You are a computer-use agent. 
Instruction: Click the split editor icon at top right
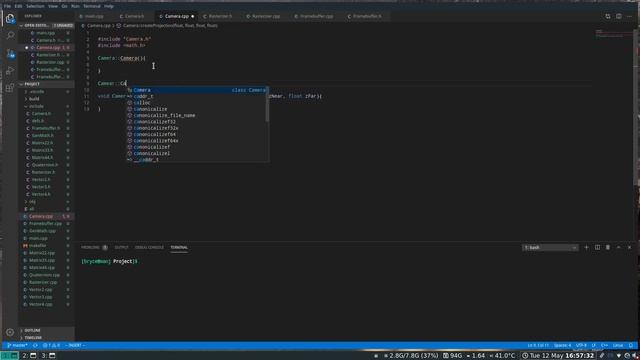[x=619, y=16]
